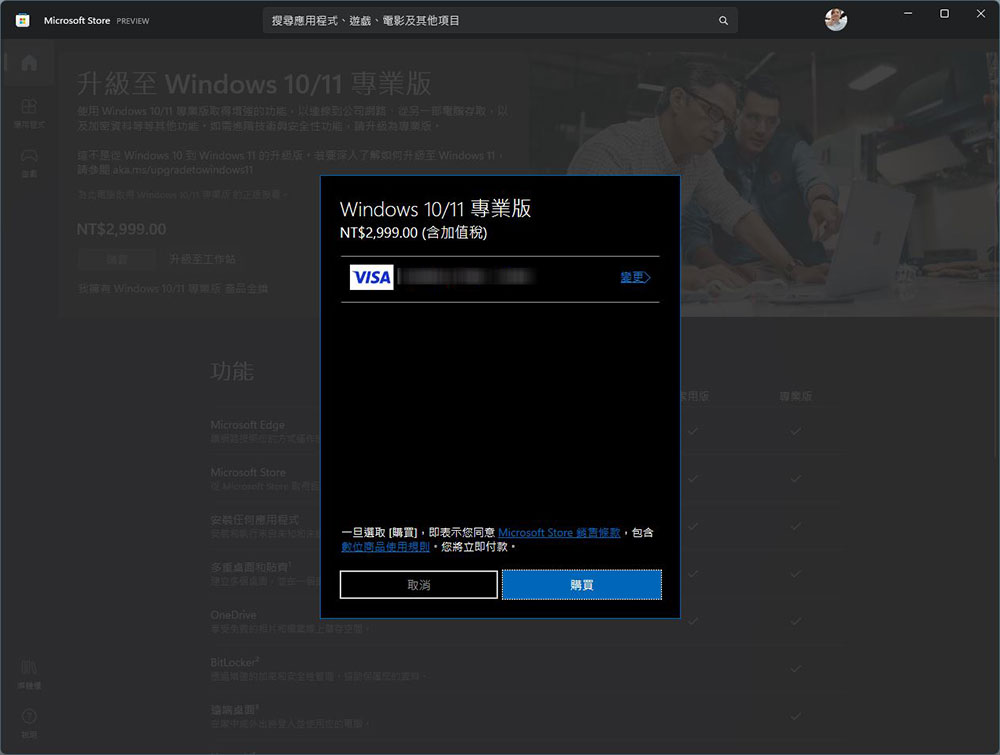Minimize the Microsoft Store window
The image size is (1000, 755).
pos(908,13)
